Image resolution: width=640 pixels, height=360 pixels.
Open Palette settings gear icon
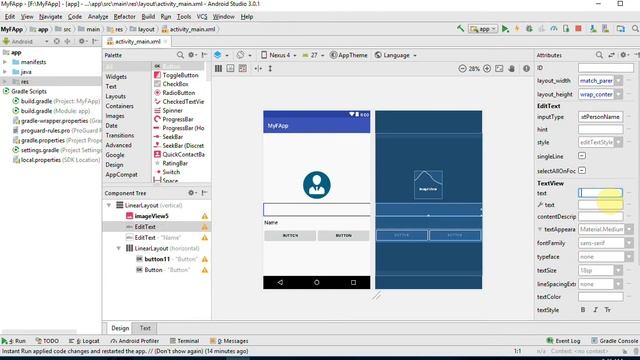pos(191,55)
